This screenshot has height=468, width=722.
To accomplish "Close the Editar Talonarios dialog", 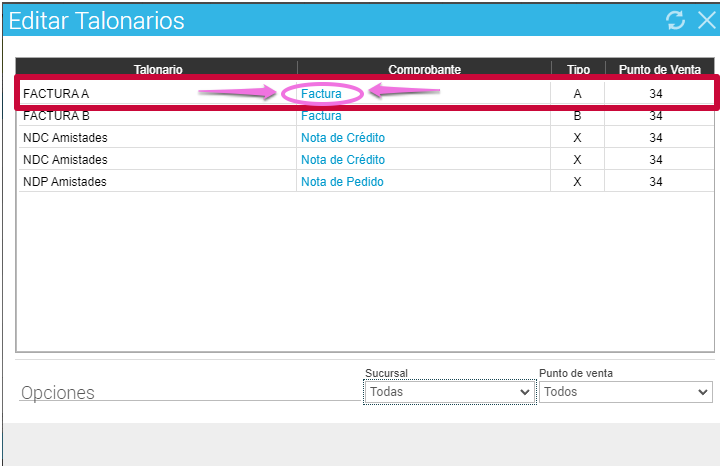I will pos(706,20).
